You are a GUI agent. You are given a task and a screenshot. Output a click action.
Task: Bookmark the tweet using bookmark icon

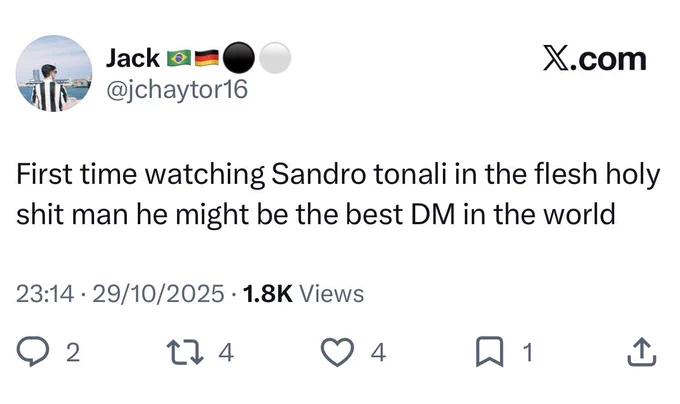[x=490, y=352]
